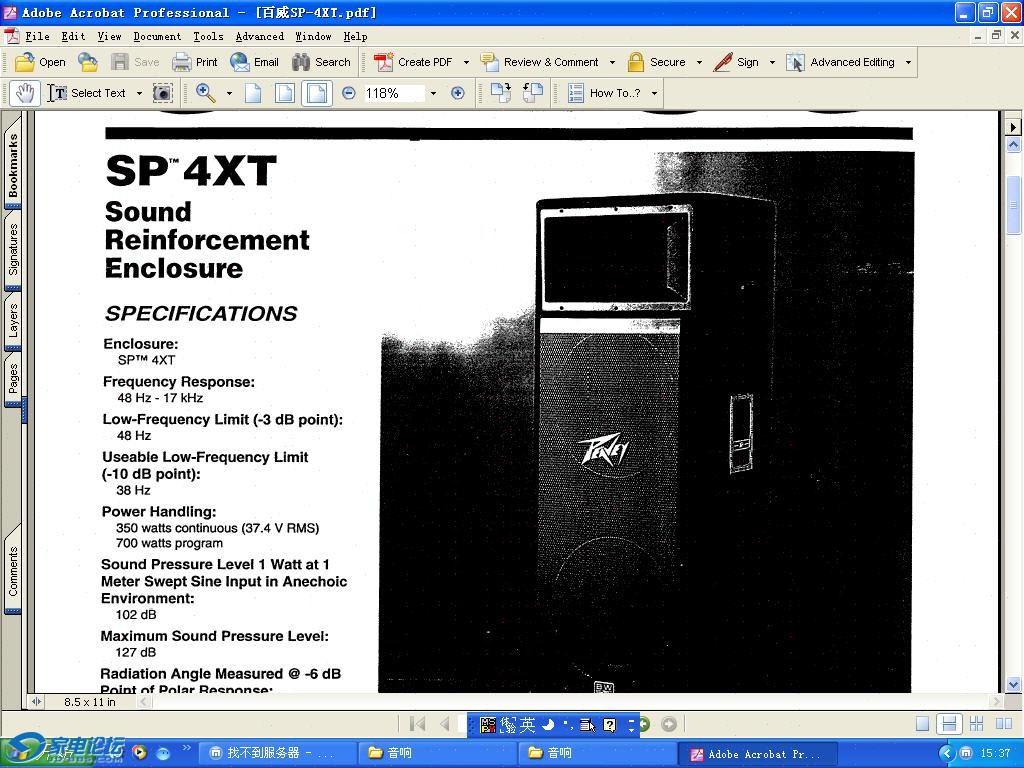Click the Fit Width page icon

tap(317, 93)
